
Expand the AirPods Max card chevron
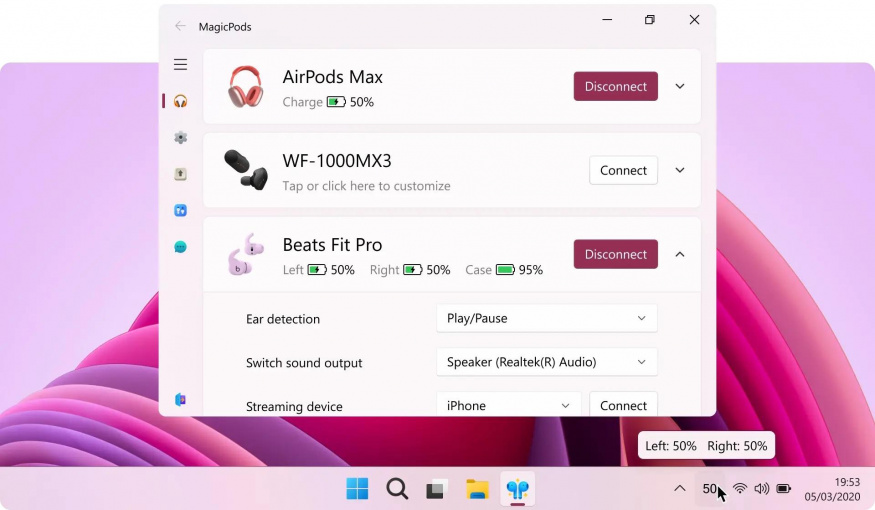pos(680,86)
